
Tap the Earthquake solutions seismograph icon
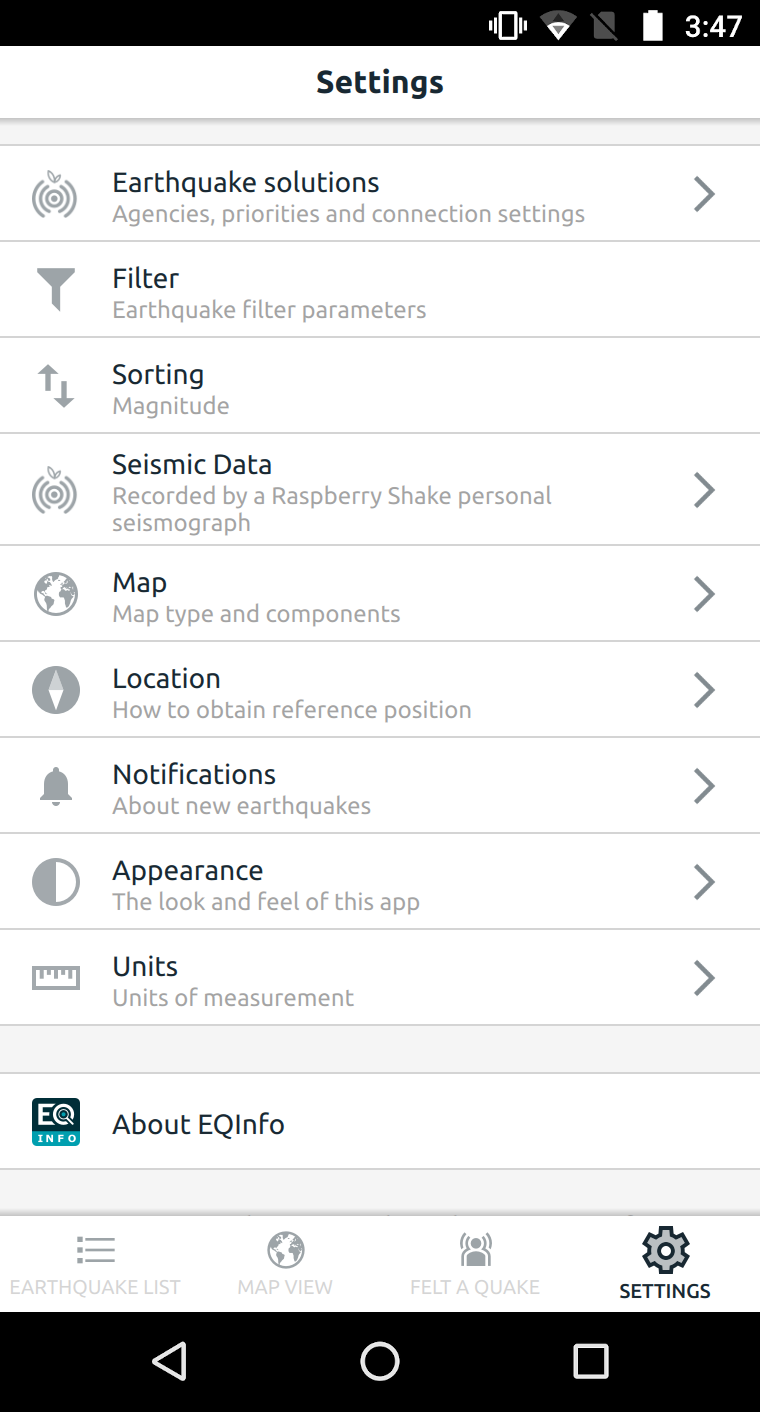pyautogui.click(x=55, y=194)
